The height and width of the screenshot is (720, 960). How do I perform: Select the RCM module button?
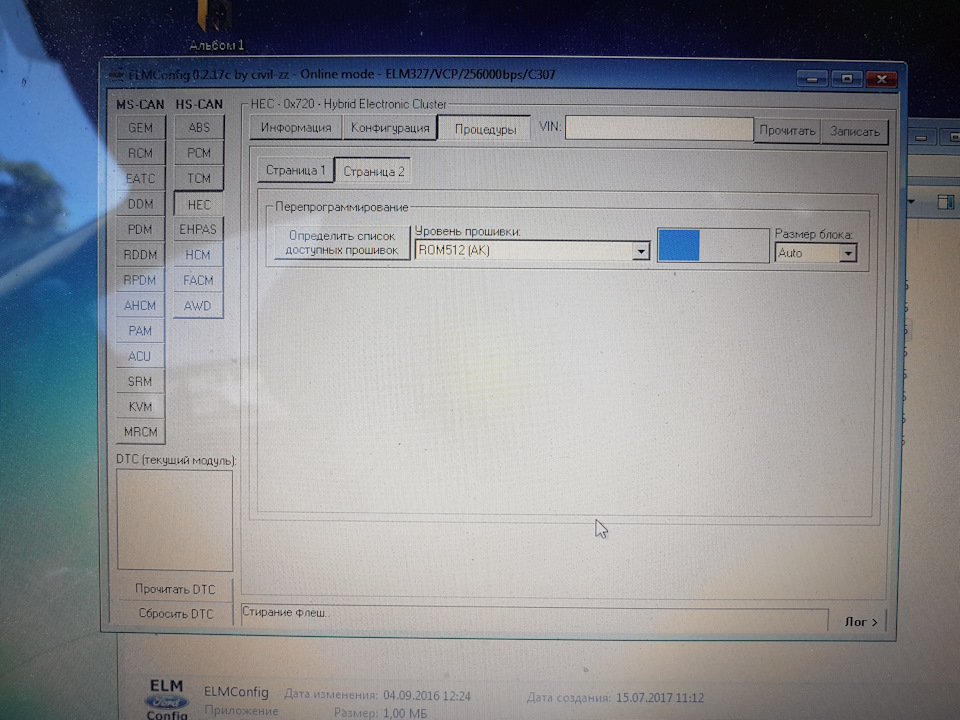click(x=140, y=153)
